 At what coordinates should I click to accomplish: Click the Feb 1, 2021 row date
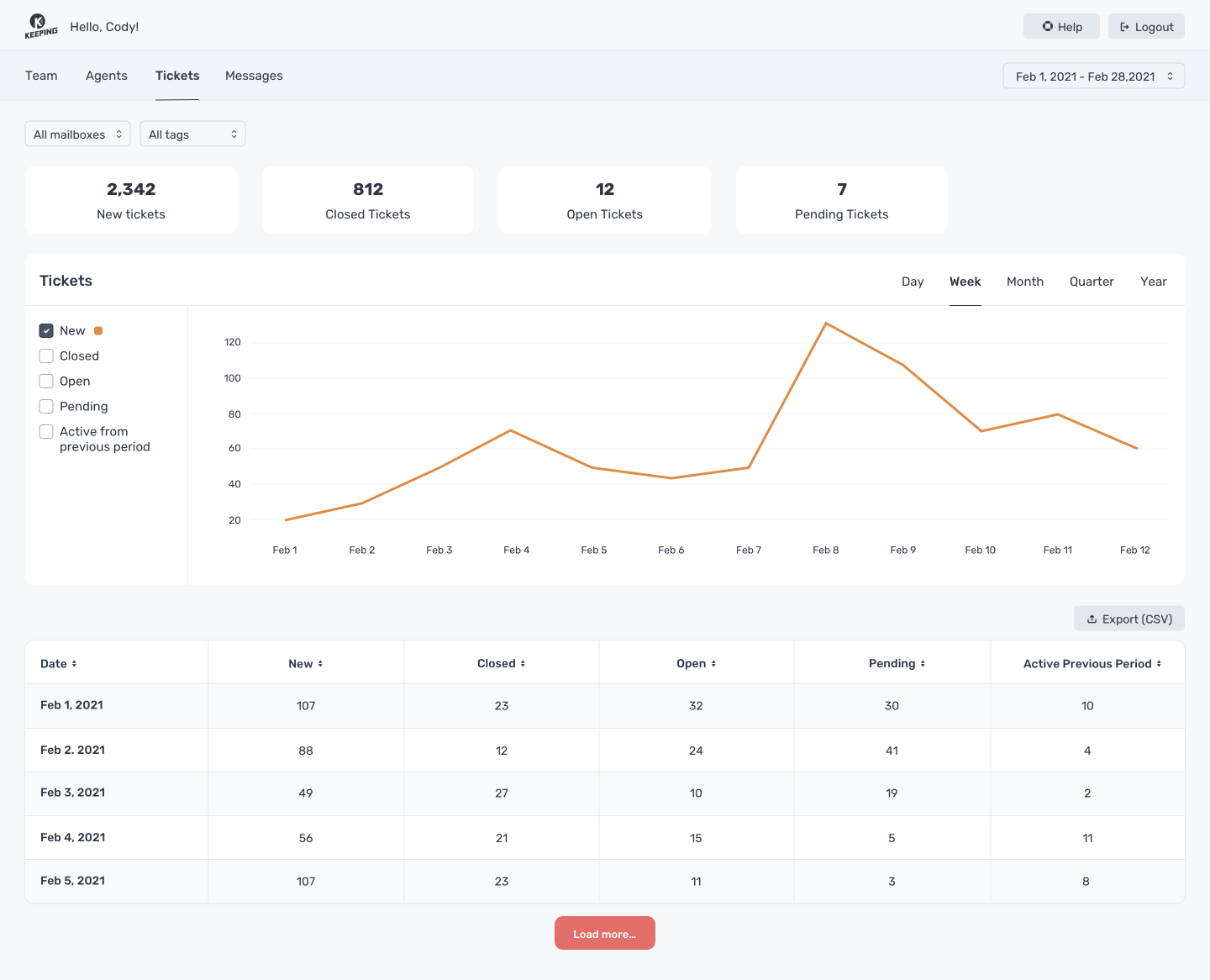(x=71, y=705)
